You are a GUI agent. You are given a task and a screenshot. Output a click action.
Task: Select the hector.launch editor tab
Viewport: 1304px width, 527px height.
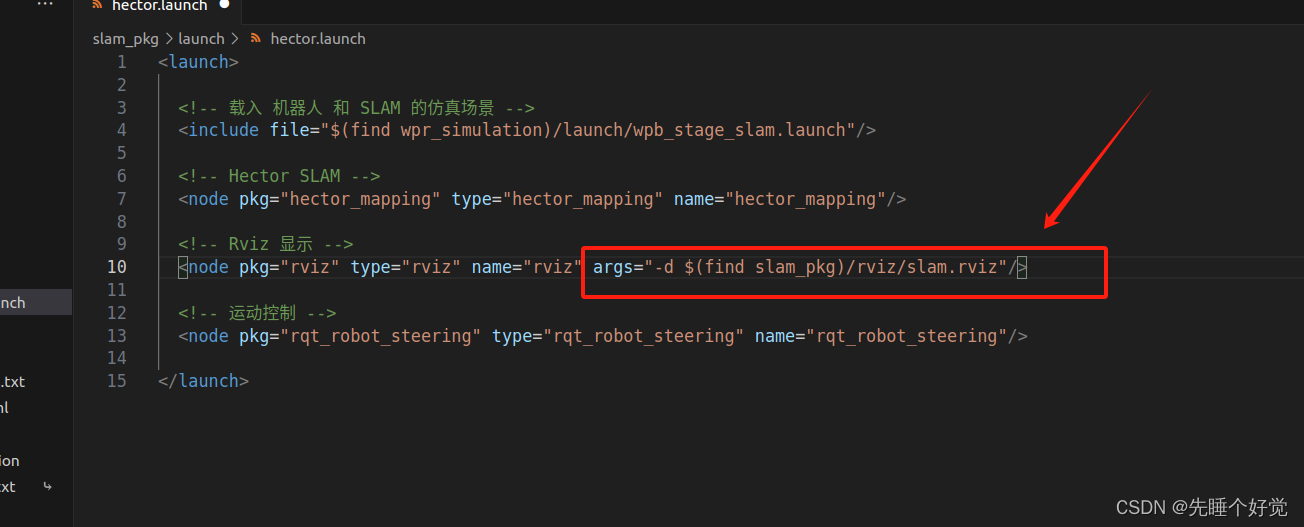160,6
